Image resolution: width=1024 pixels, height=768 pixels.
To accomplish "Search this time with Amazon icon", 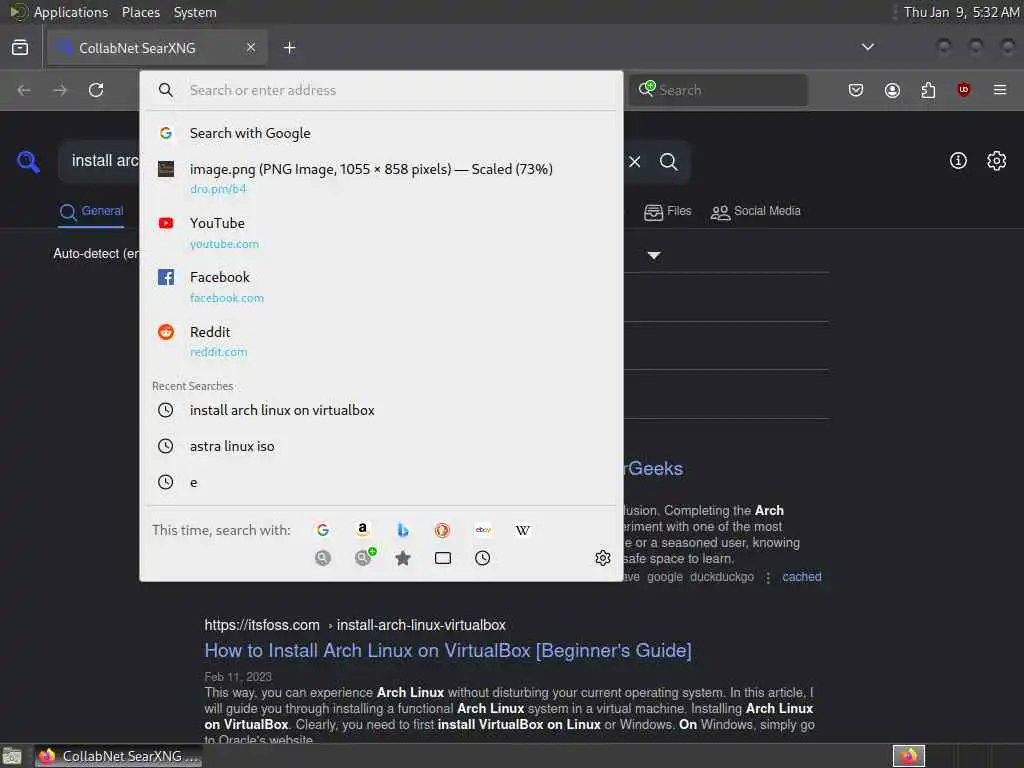I will [x=362, y=530].
